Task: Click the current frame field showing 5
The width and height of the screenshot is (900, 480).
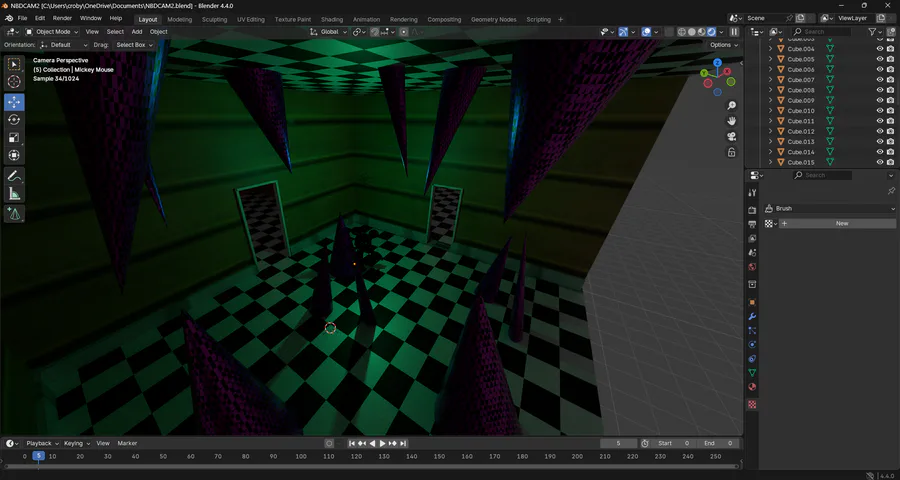Action: pyautogui.click(x=618, y=443)
